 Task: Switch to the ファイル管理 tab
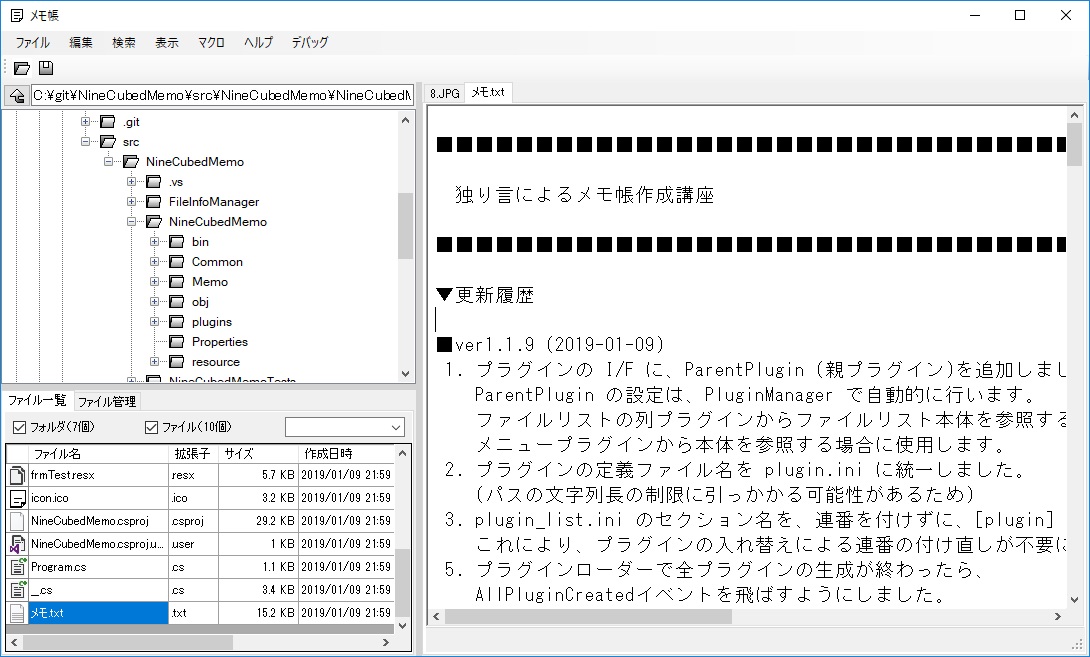(x=106, y=402)
